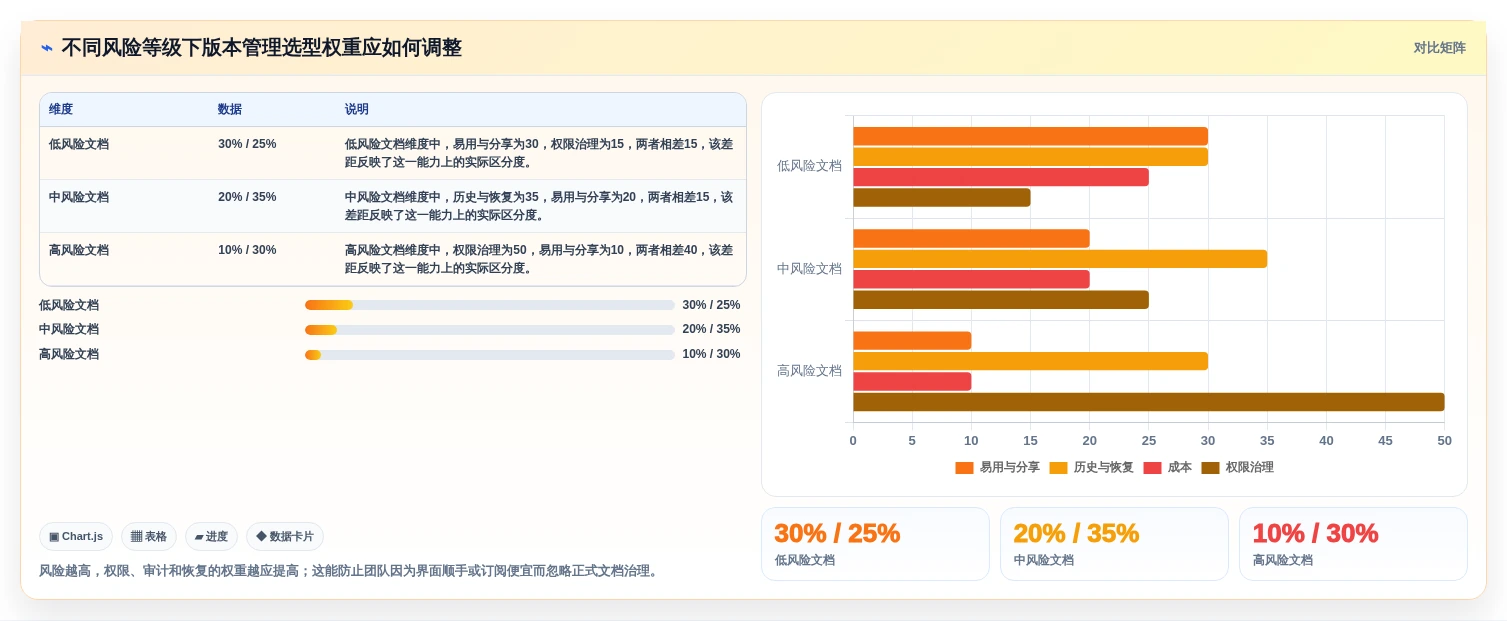1507x621 pixels.
Task: Toggle 成本 legend swatch
Action: pos(1152,468)
